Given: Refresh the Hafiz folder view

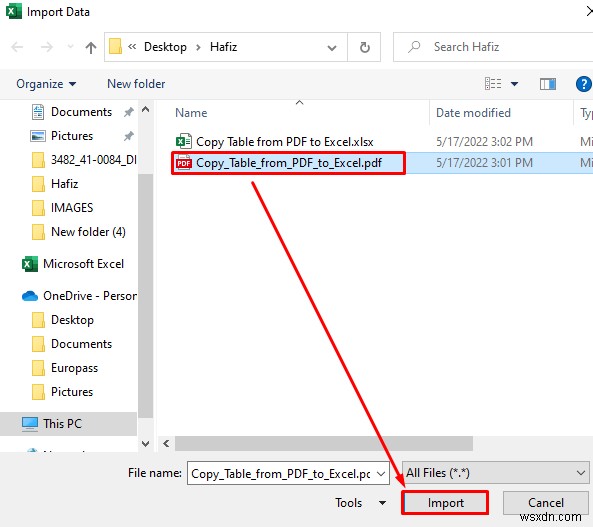Looking at the screenshot, I should [x=365, y=47].
